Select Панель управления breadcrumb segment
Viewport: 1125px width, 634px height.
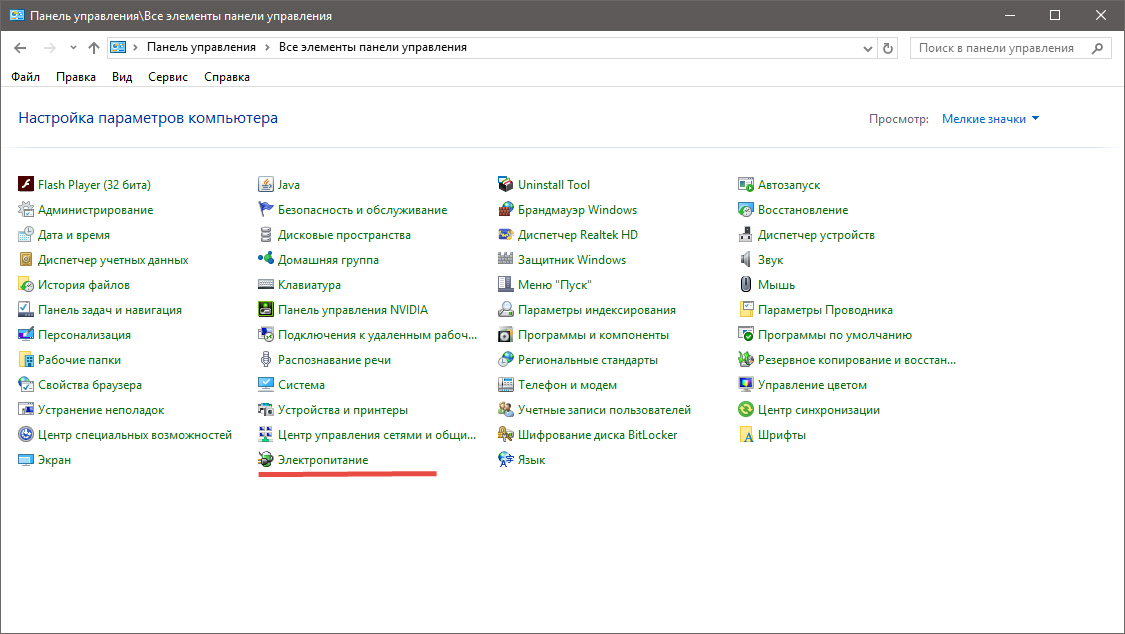click(201, 47)
